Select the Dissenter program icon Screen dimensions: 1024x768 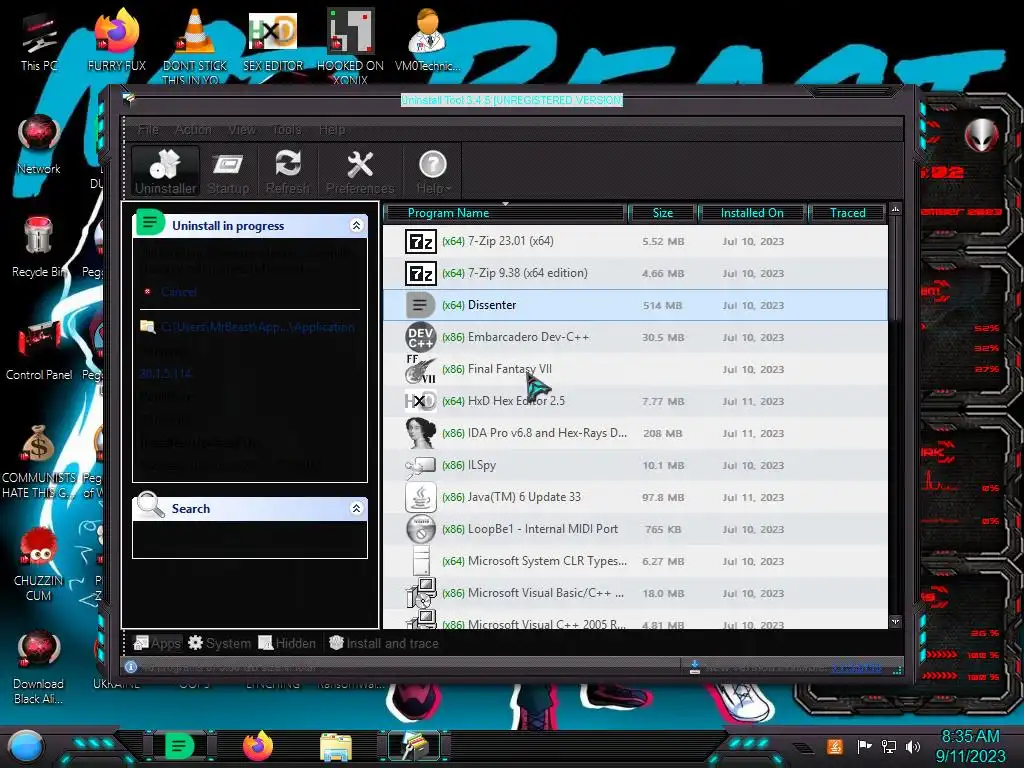click(421, 305)
